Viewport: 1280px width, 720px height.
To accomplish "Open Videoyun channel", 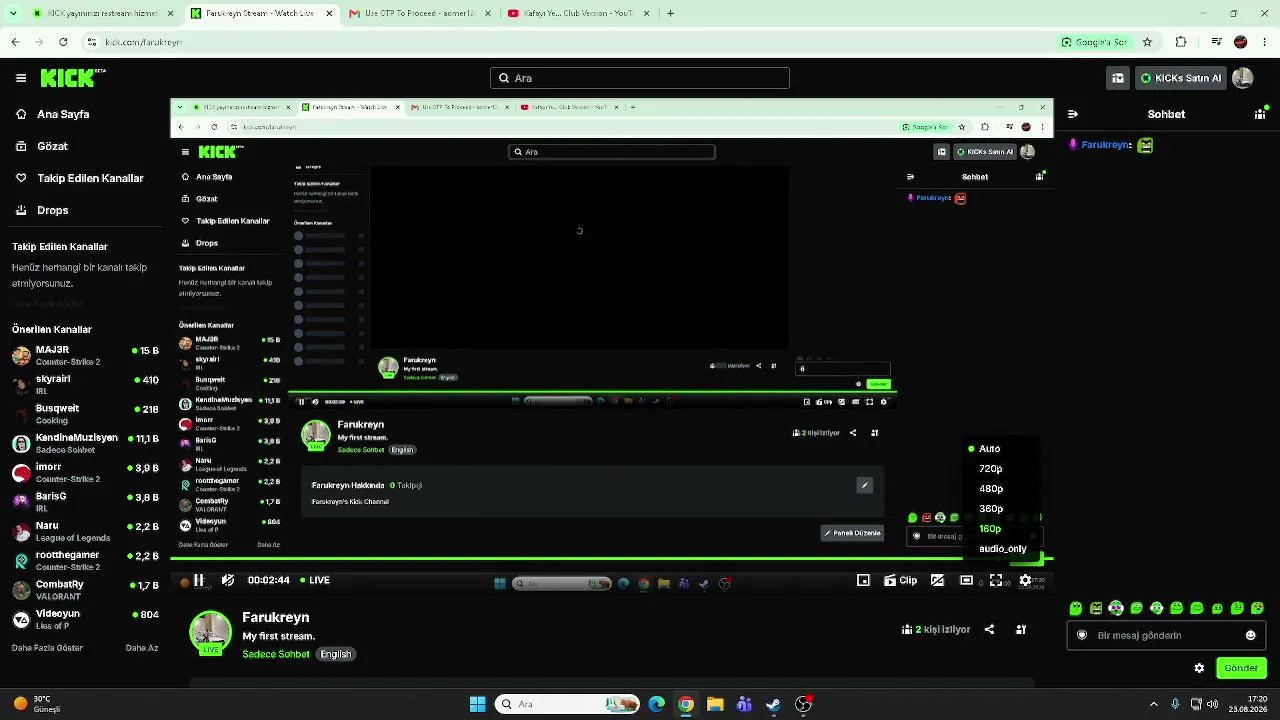I will point(85,619).
